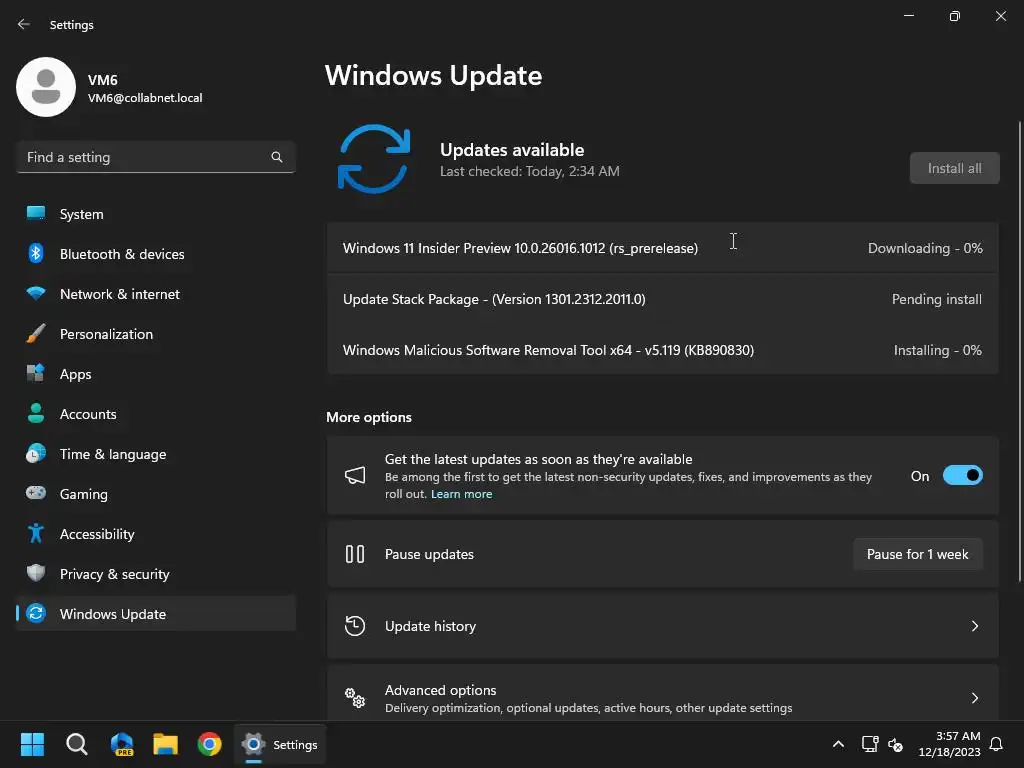Click the pause bars icon beside Pause updates
This screenshot has height=768, width=1024.
[355, 554]
